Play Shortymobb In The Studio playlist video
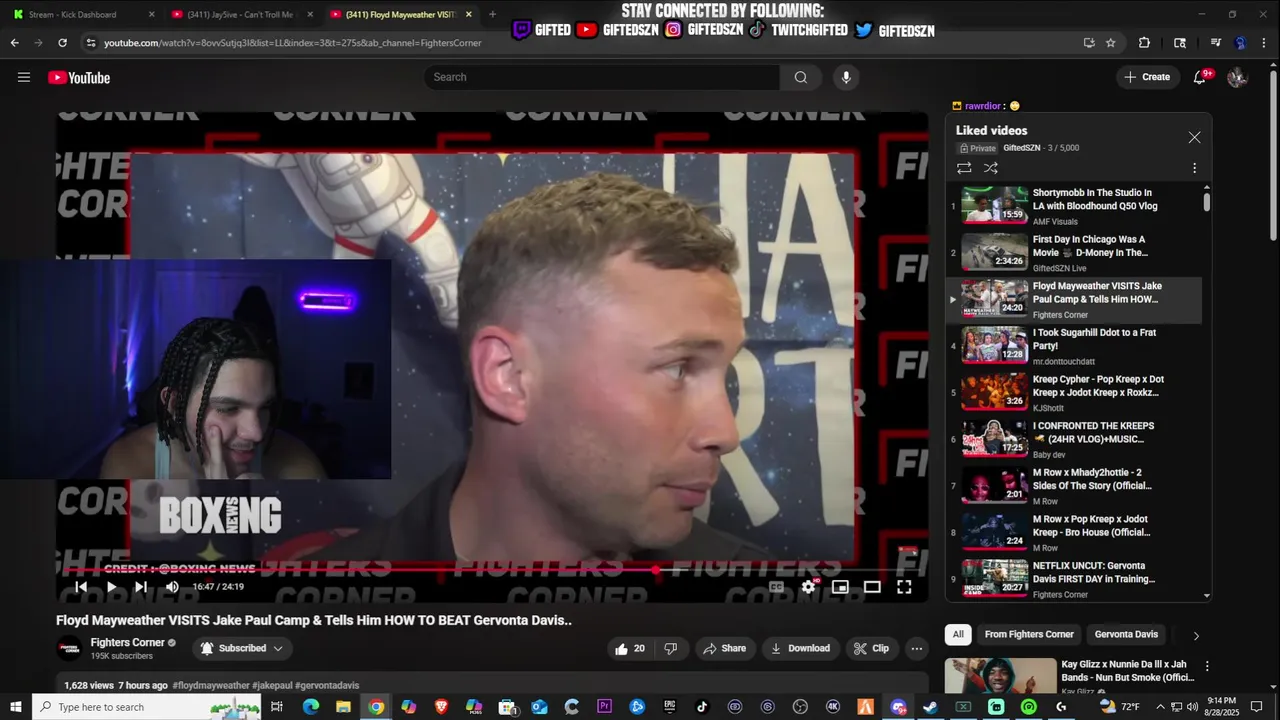Image resolution: width=1280 pixels, height=720 pixels. click(x=1075, y=206)
